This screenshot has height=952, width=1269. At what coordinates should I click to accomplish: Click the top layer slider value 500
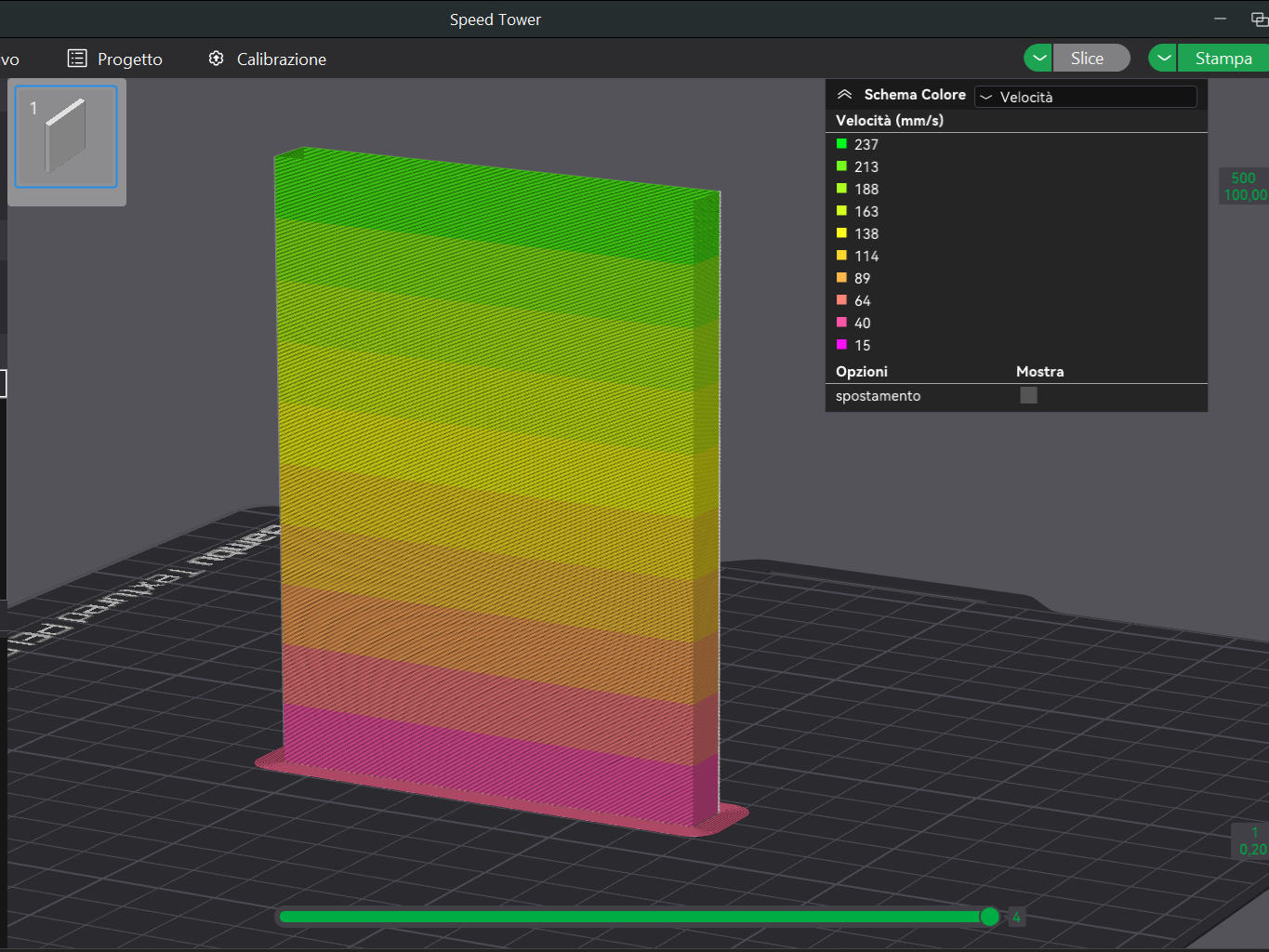pos(1244,178)
